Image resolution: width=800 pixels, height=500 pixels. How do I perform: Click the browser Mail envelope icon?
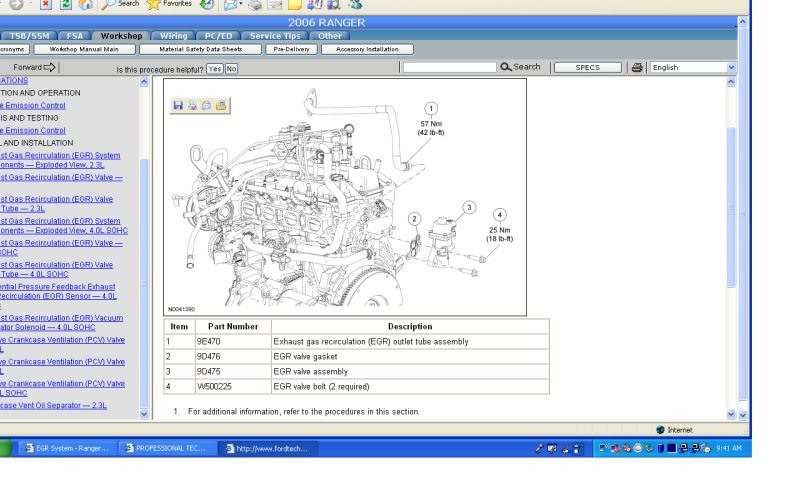coord(230,4)
